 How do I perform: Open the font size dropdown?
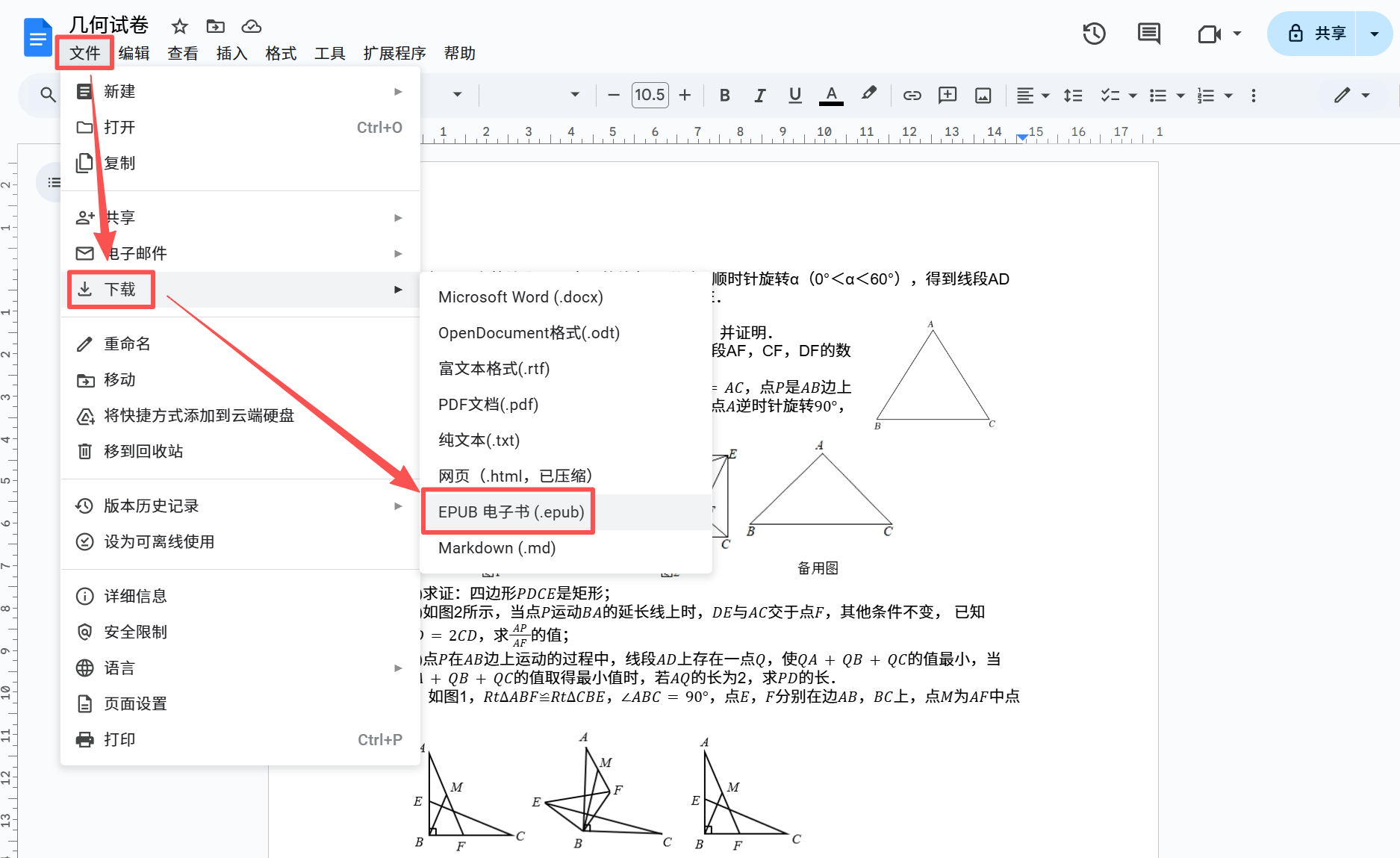[649, 95]
